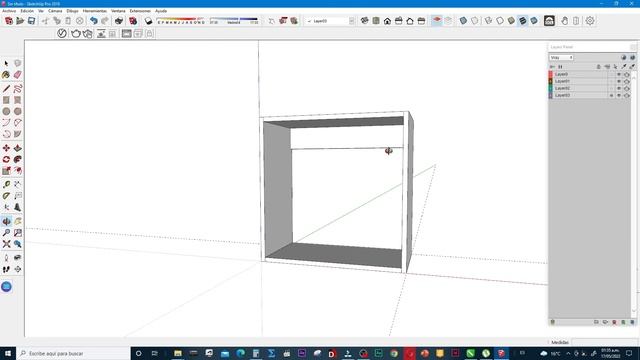640x360 pixels.
Task: Switch to Iso view icon
Action: pos(364,21)
